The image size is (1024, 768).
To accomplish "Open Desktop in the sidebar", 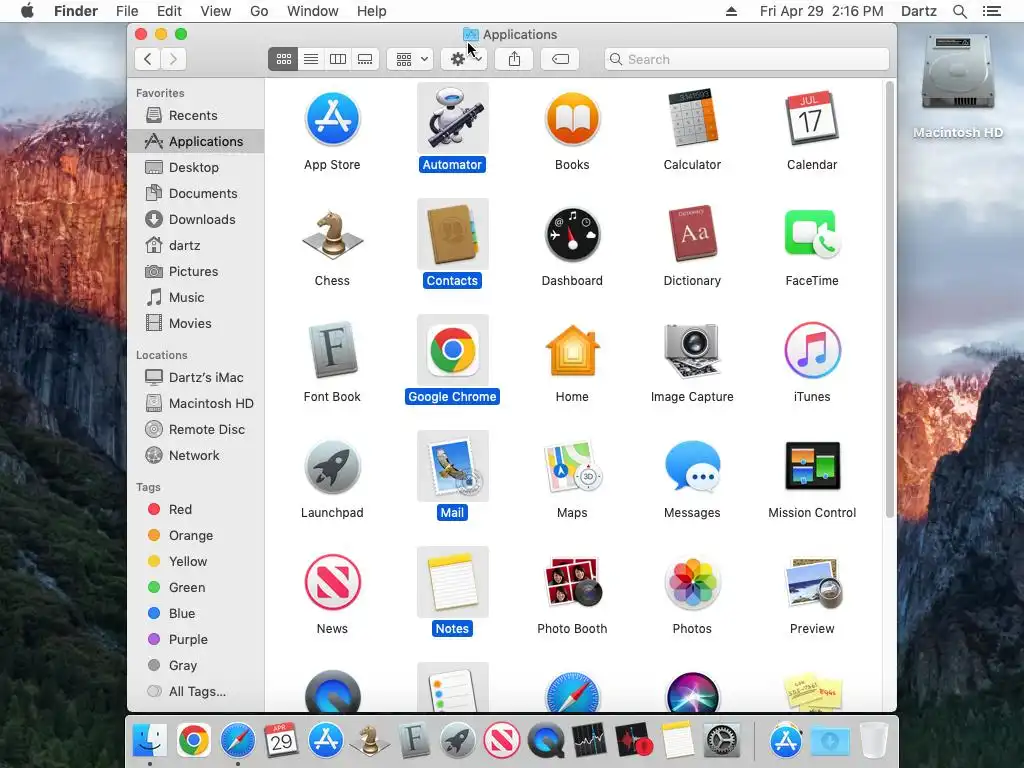I will tap(196, 167).
